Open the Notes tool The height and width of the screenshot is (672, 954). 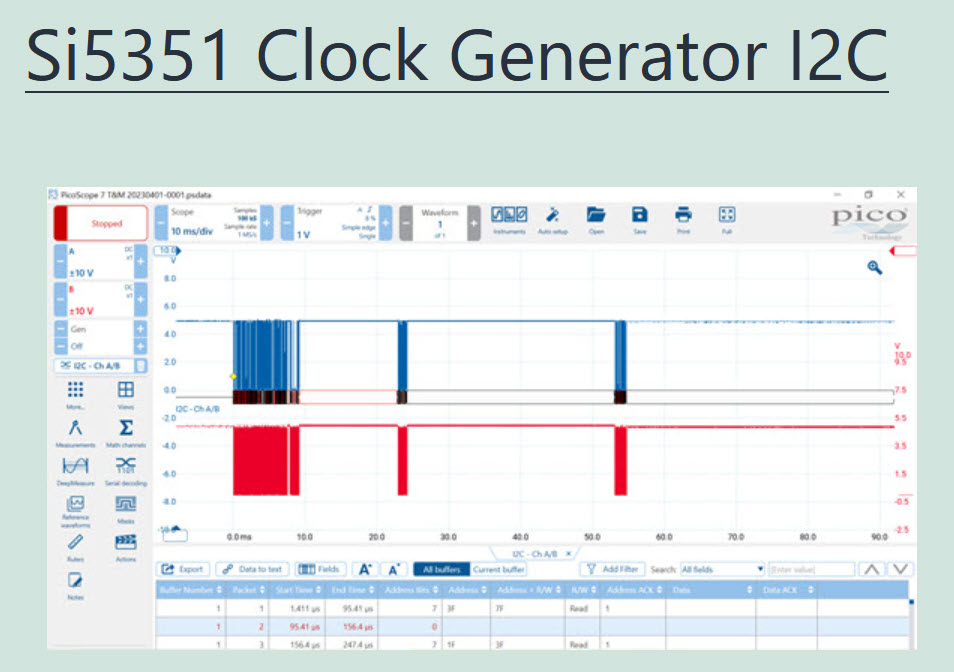(75, 585)
